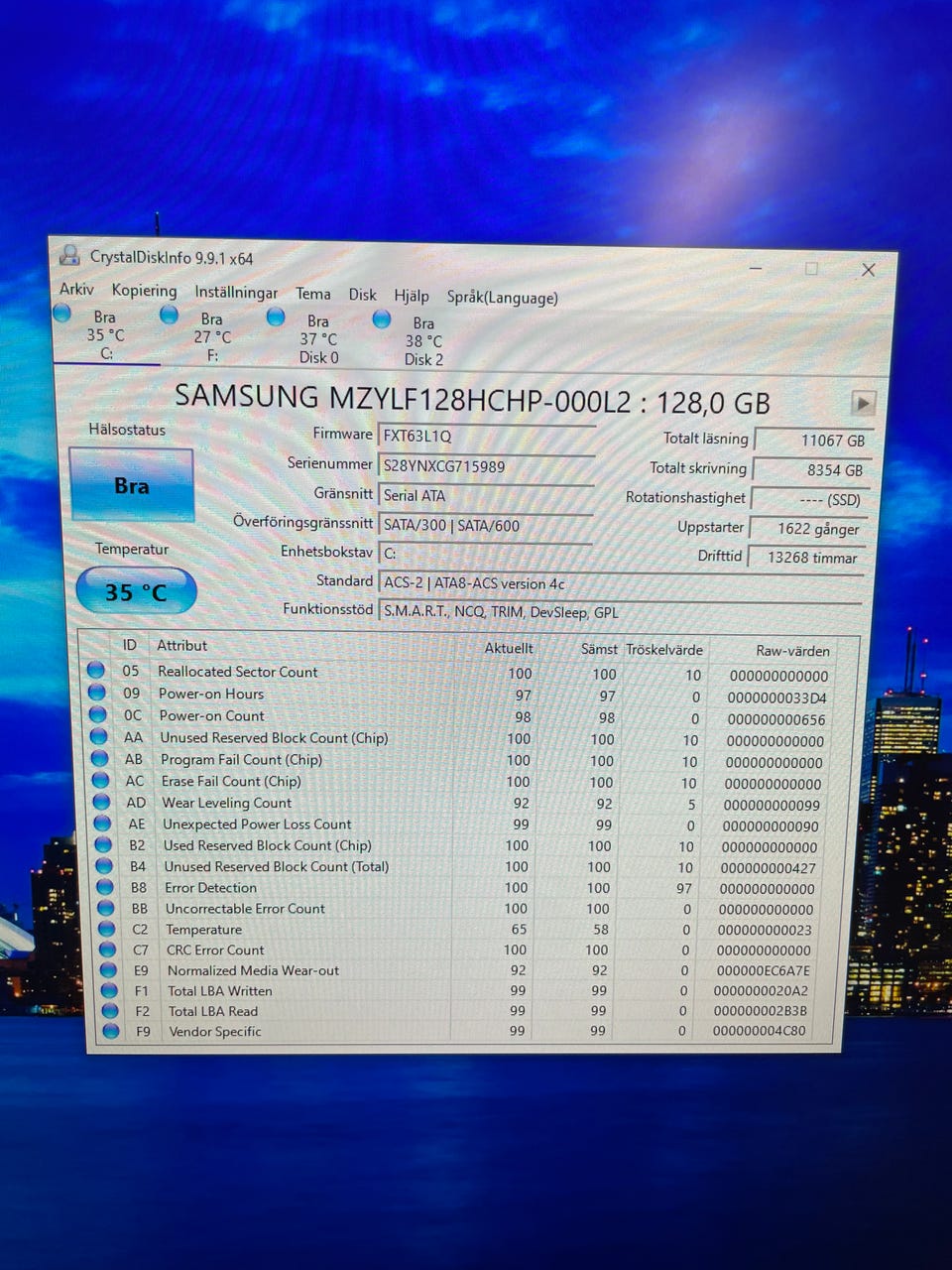This screenshot has width=952, height=1270.
Task: Click the Firmware field FXT63L1Q
Action: (x=486, y=436)
